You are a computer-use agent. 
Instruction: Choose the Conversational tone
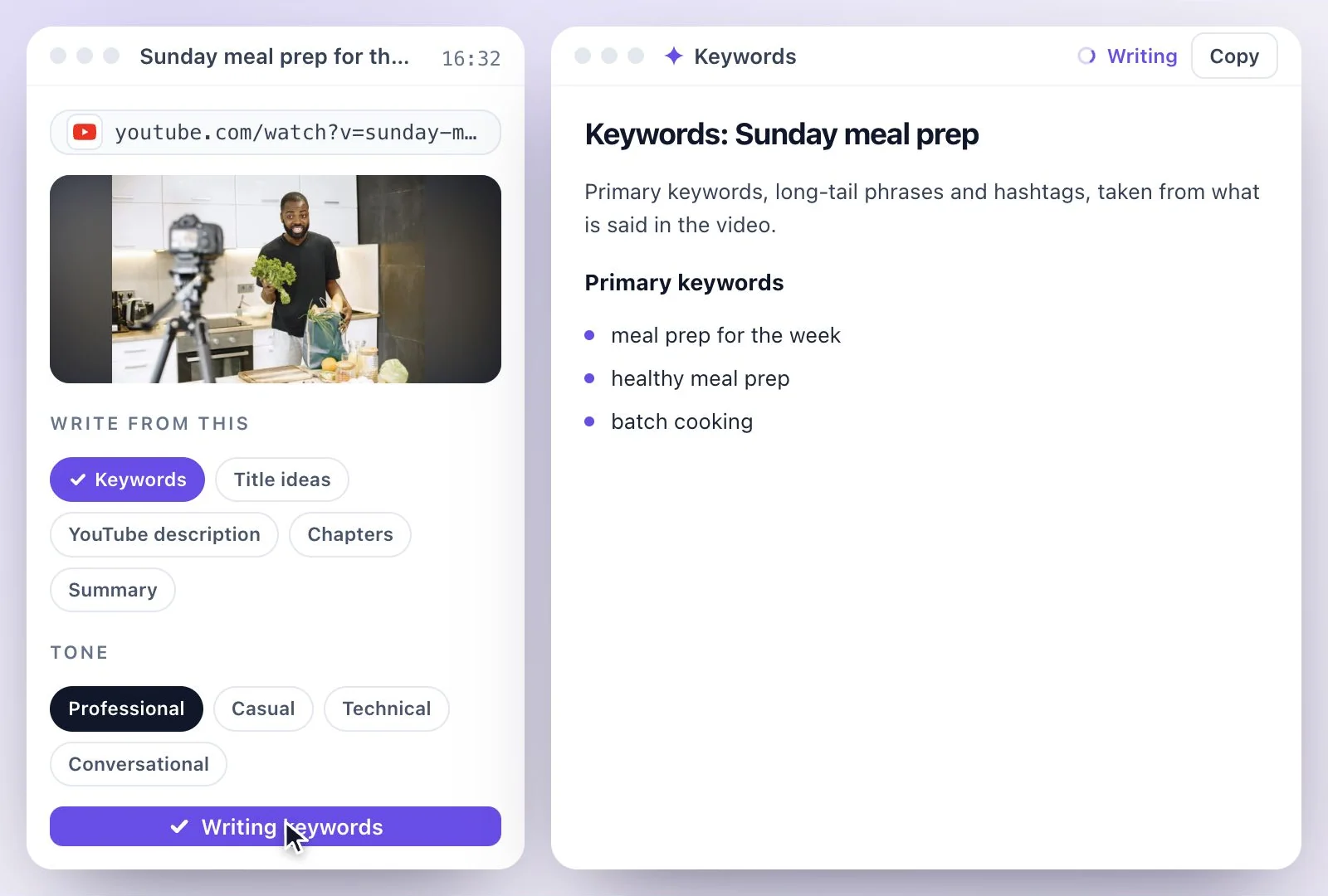point(139,764)
